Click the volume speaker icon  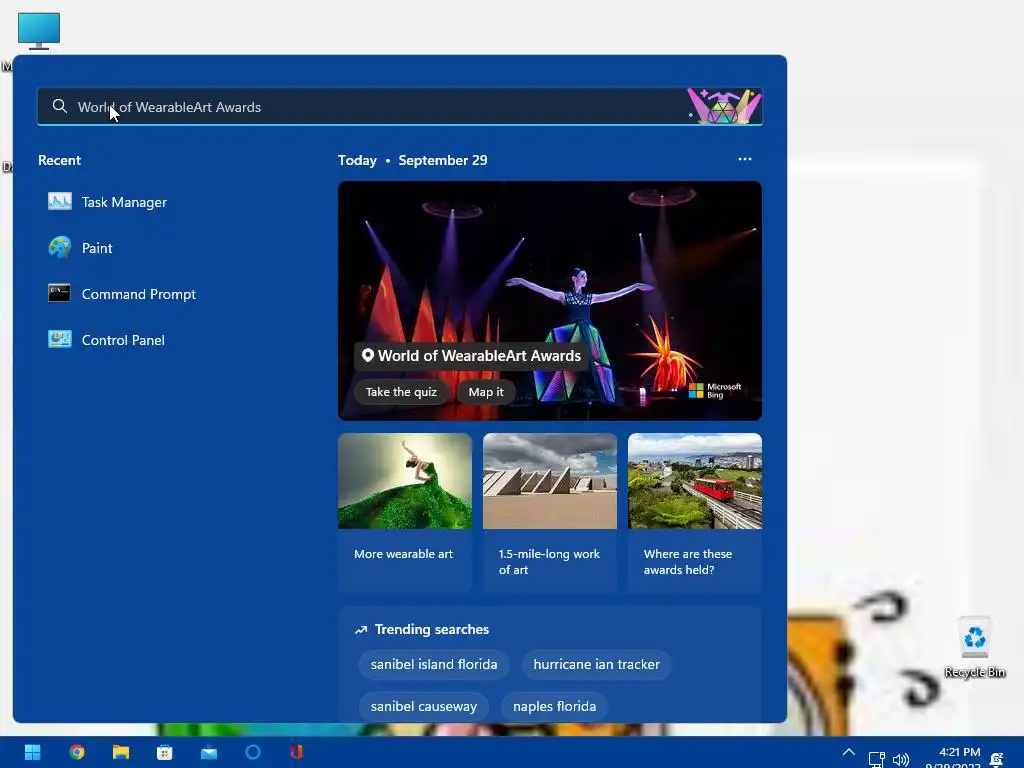pyautogui.click(x=901, y=759)
